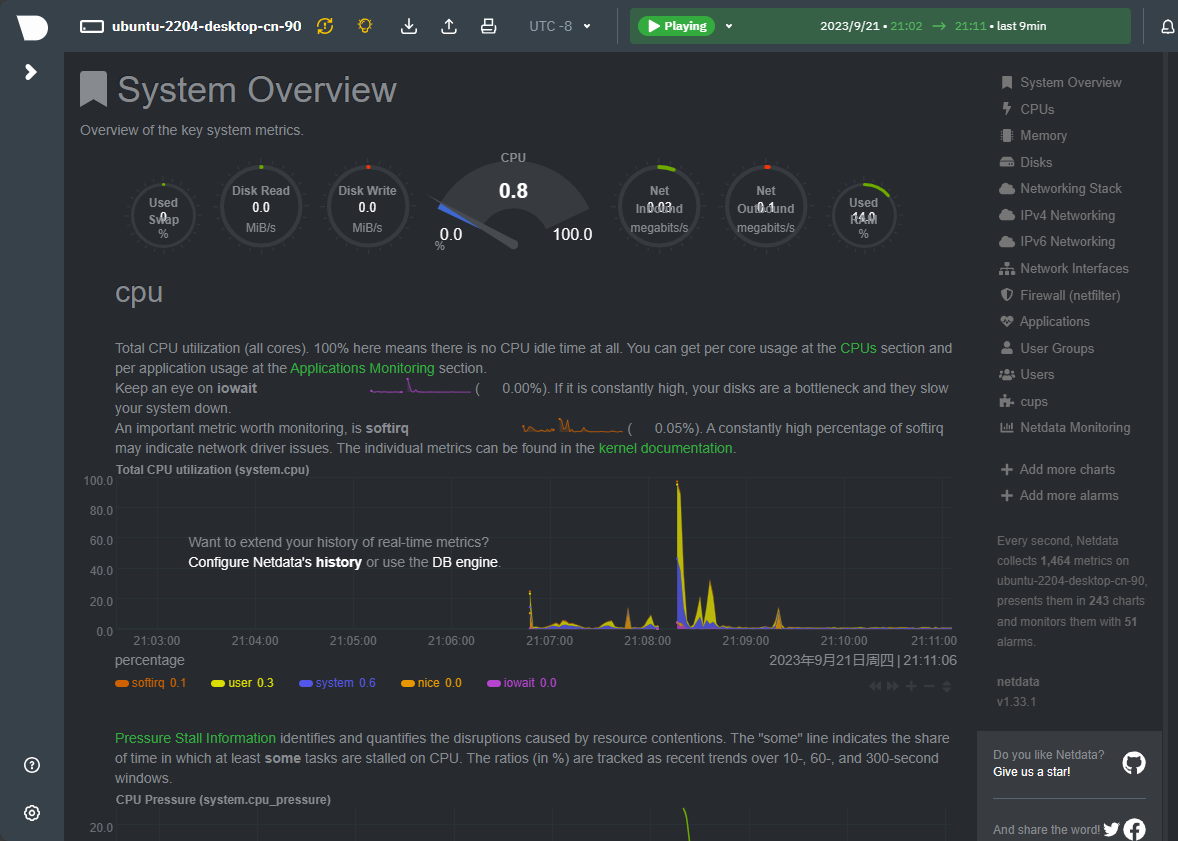Viewport: 1178px width, 841px height.
Task: Click the export snapshot upload icon
Action: tap(449, 26)
